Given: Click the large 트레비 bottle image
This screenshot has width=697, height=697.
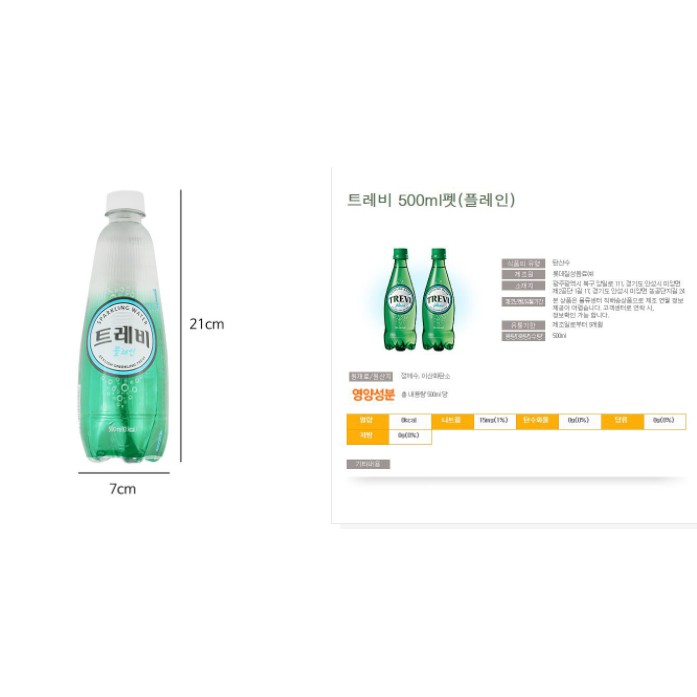Looking at the screenshot, I should click(x=124, y=327).
